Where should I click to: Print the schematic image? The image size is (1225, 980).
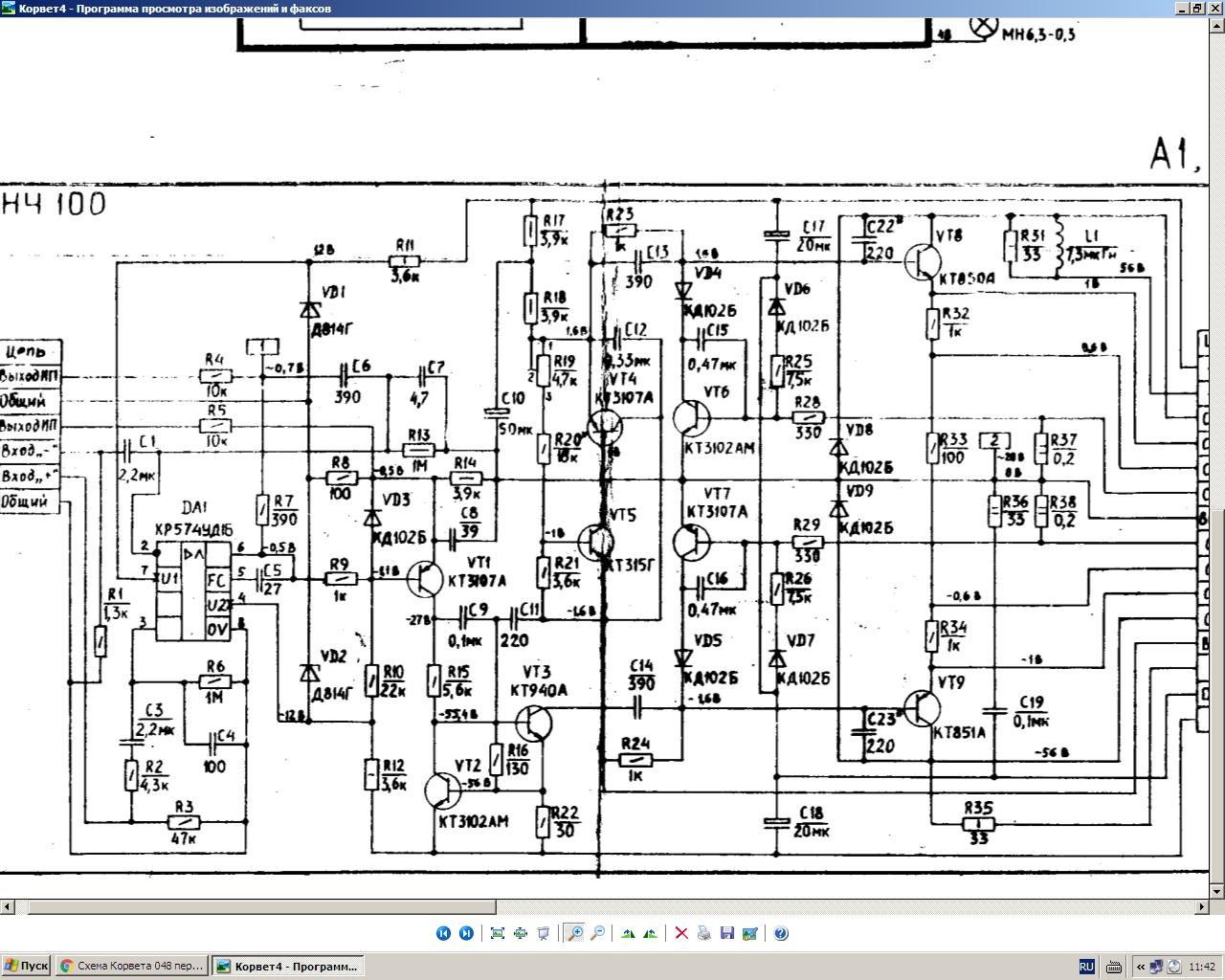tap(704, 933)
